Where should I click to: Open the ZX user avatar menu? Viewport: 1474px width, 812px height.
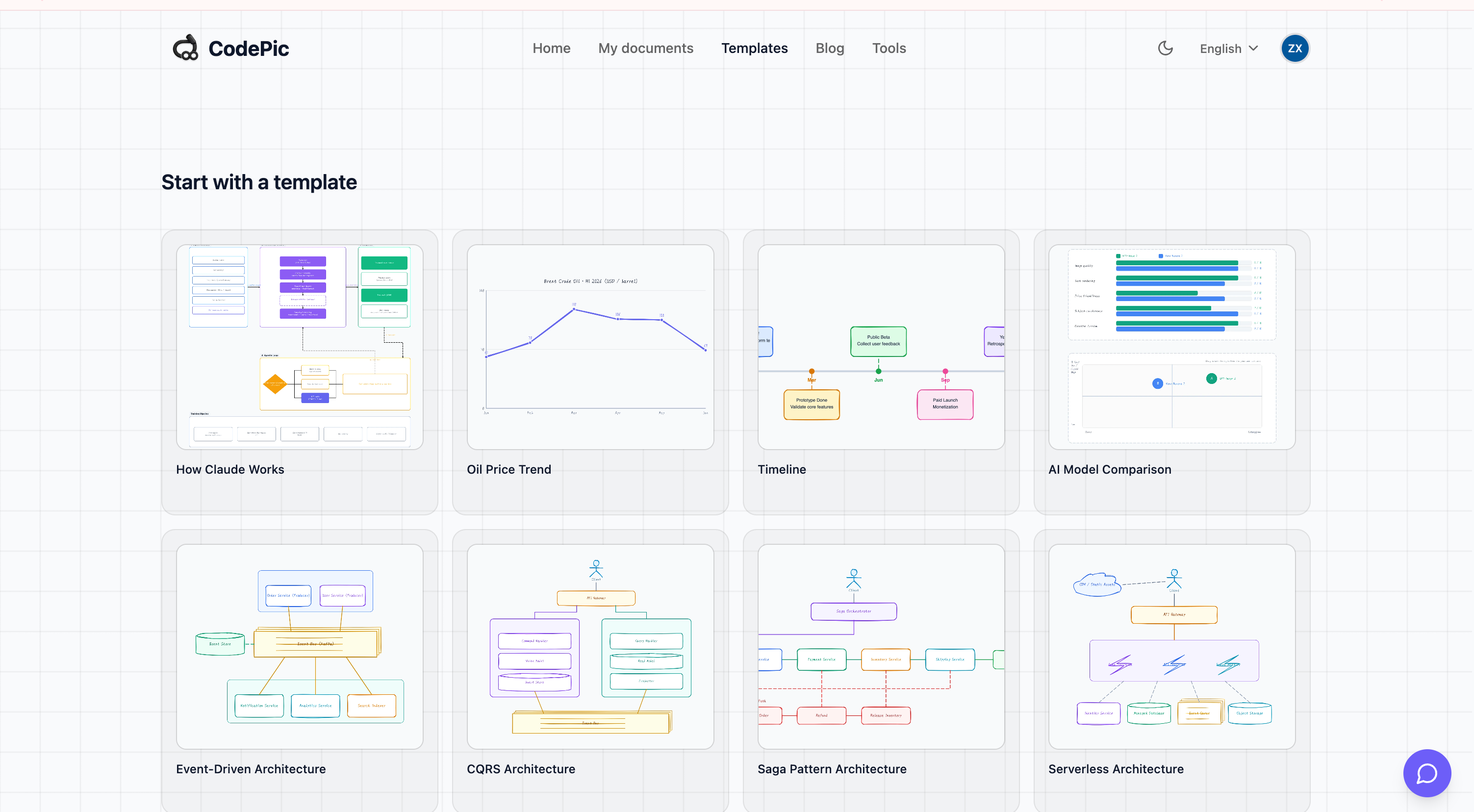pos(1295,48)
